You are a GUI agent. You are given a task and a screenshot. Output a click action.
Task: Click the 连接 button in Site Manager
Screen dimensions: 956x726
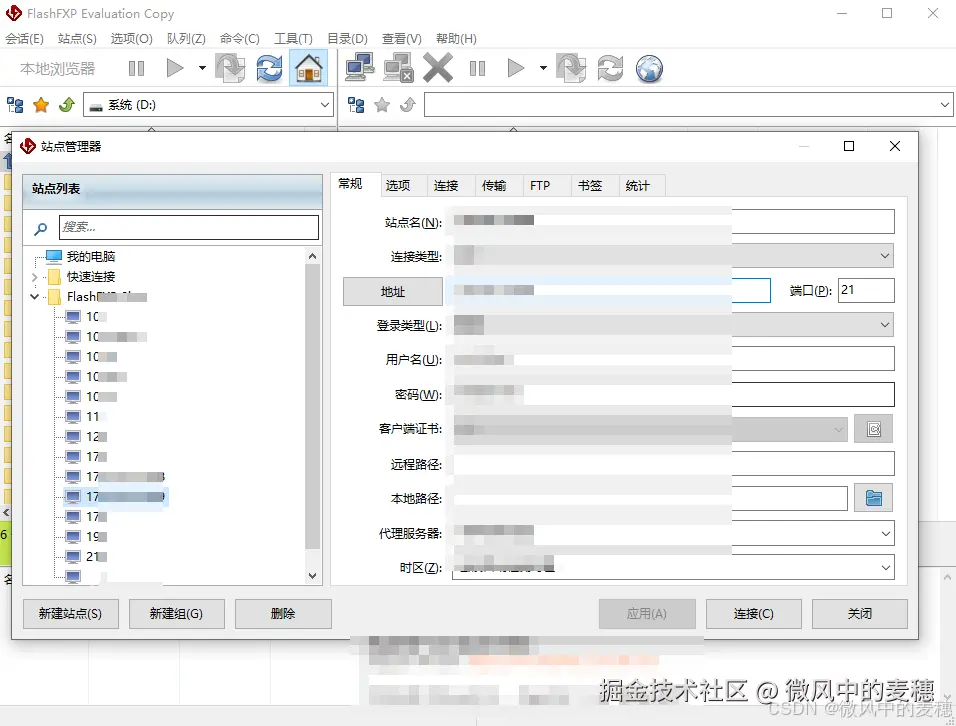point(753,613)
